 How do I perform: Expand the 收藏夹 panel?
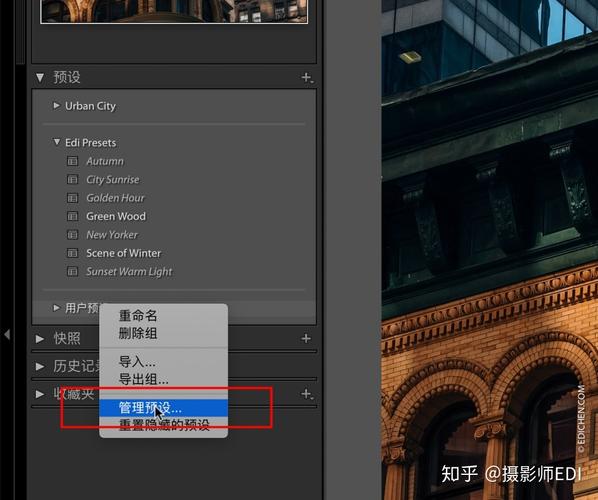[x=40, y=394]
